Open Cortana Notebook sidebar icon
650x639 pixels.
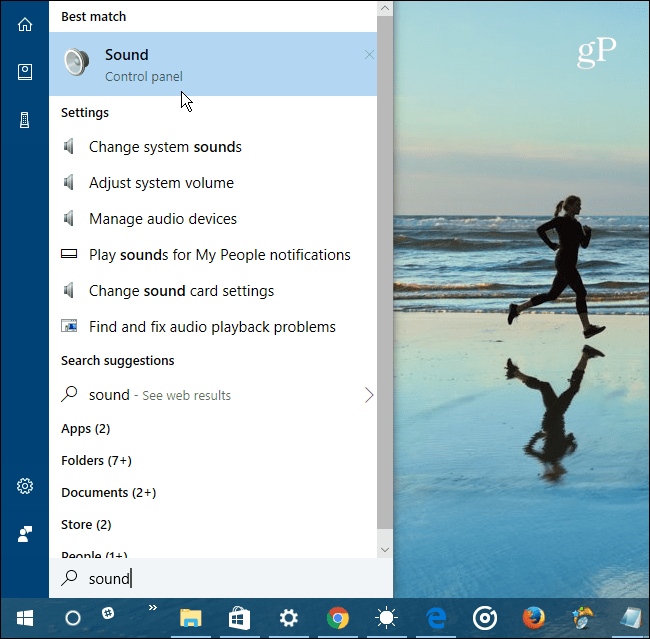pyautogui.click(x=25, y=72)
